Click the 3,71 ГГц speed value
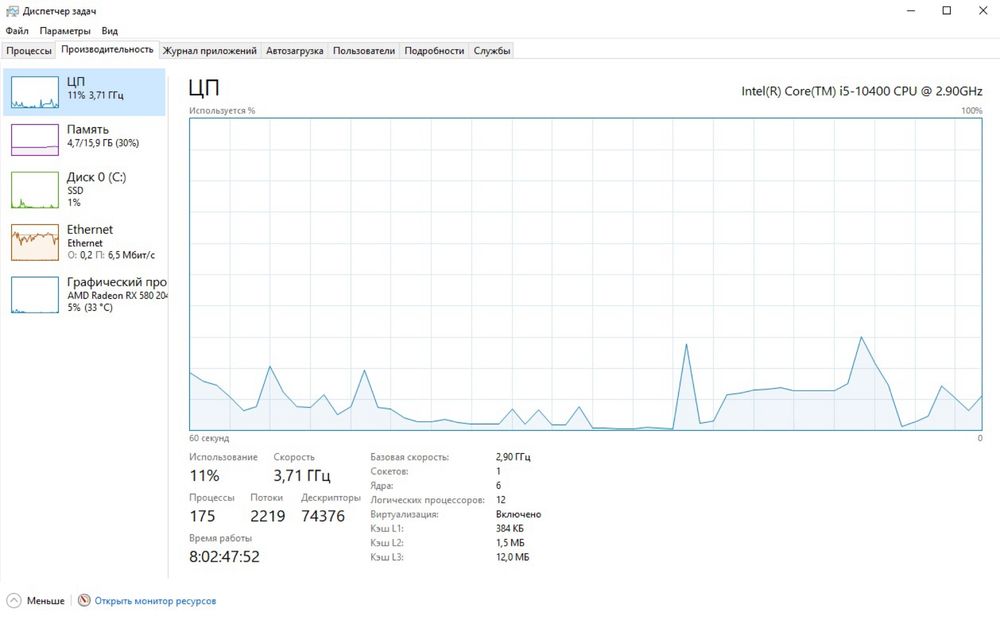This screenshot has height=618, width=1000. [x=302, y=476]
